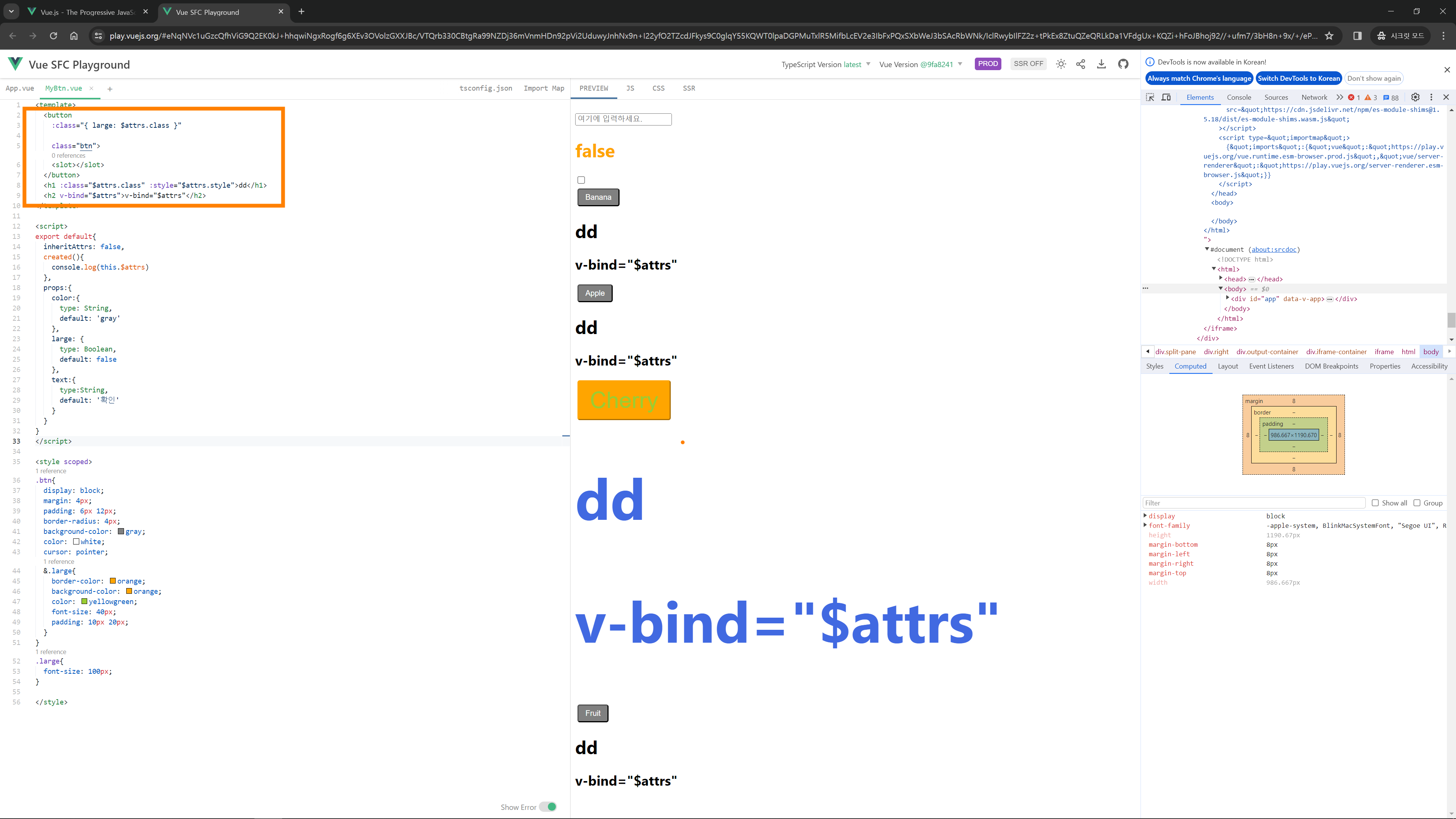Go to browser home page
1456x819 pixels.
(74, 36)
